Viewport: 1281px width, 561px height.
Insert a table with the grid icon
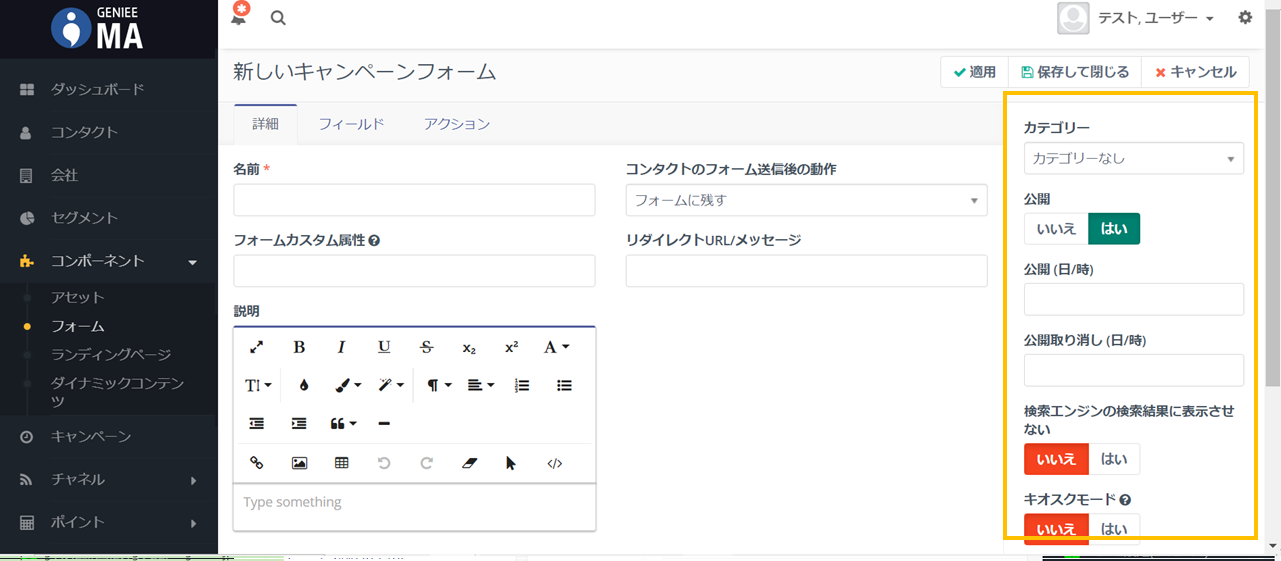341,463
